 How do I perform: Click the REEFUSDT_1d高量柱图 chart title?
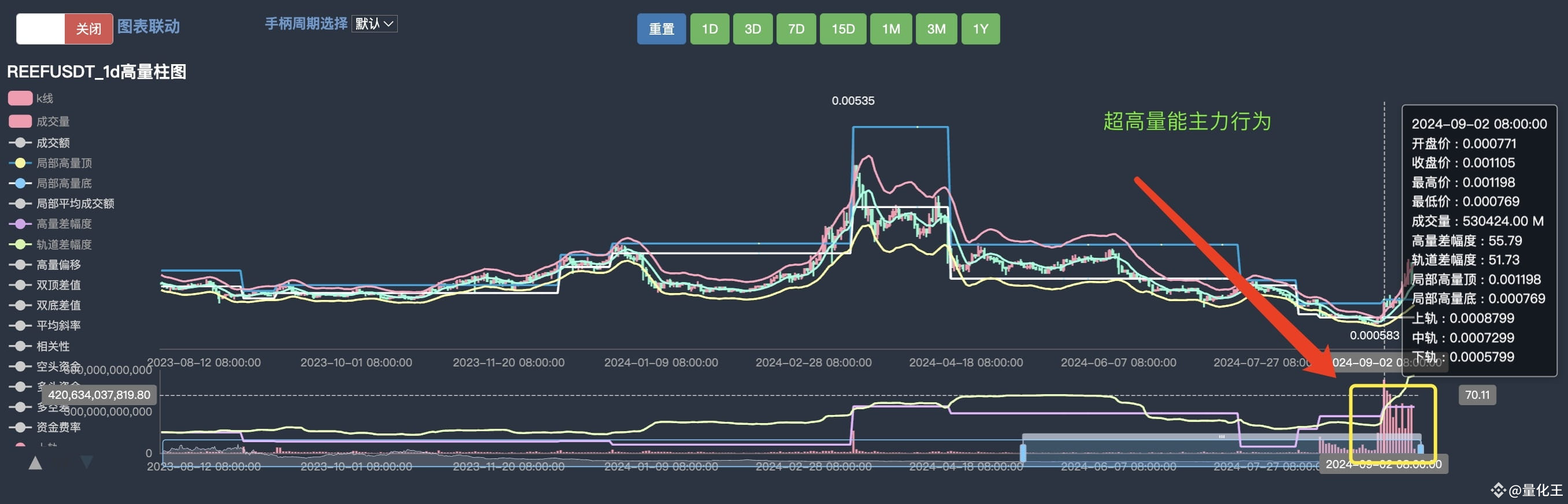tap(97, 71)
